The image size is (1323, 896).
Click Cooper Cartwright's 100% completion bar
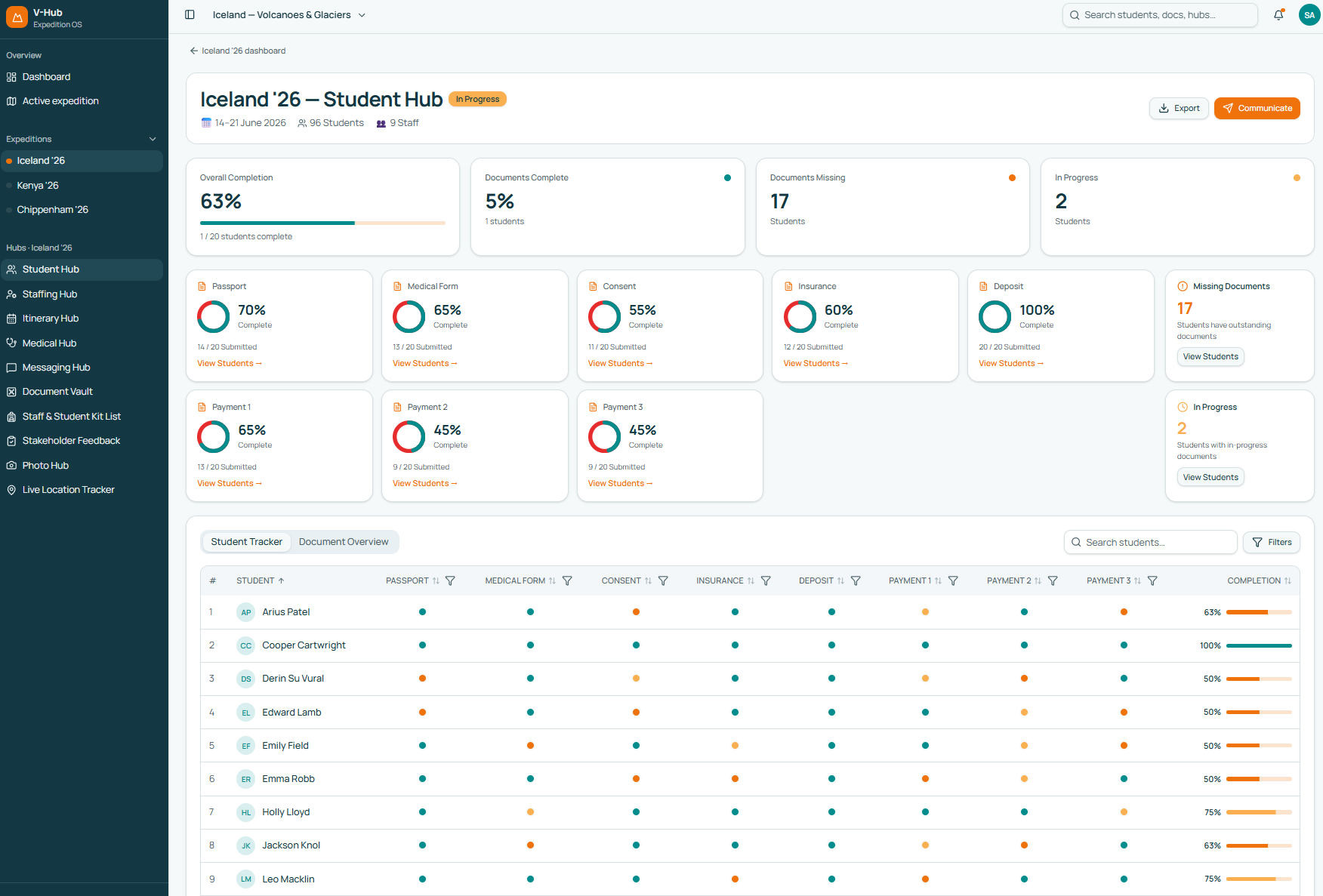point(1259,645)
